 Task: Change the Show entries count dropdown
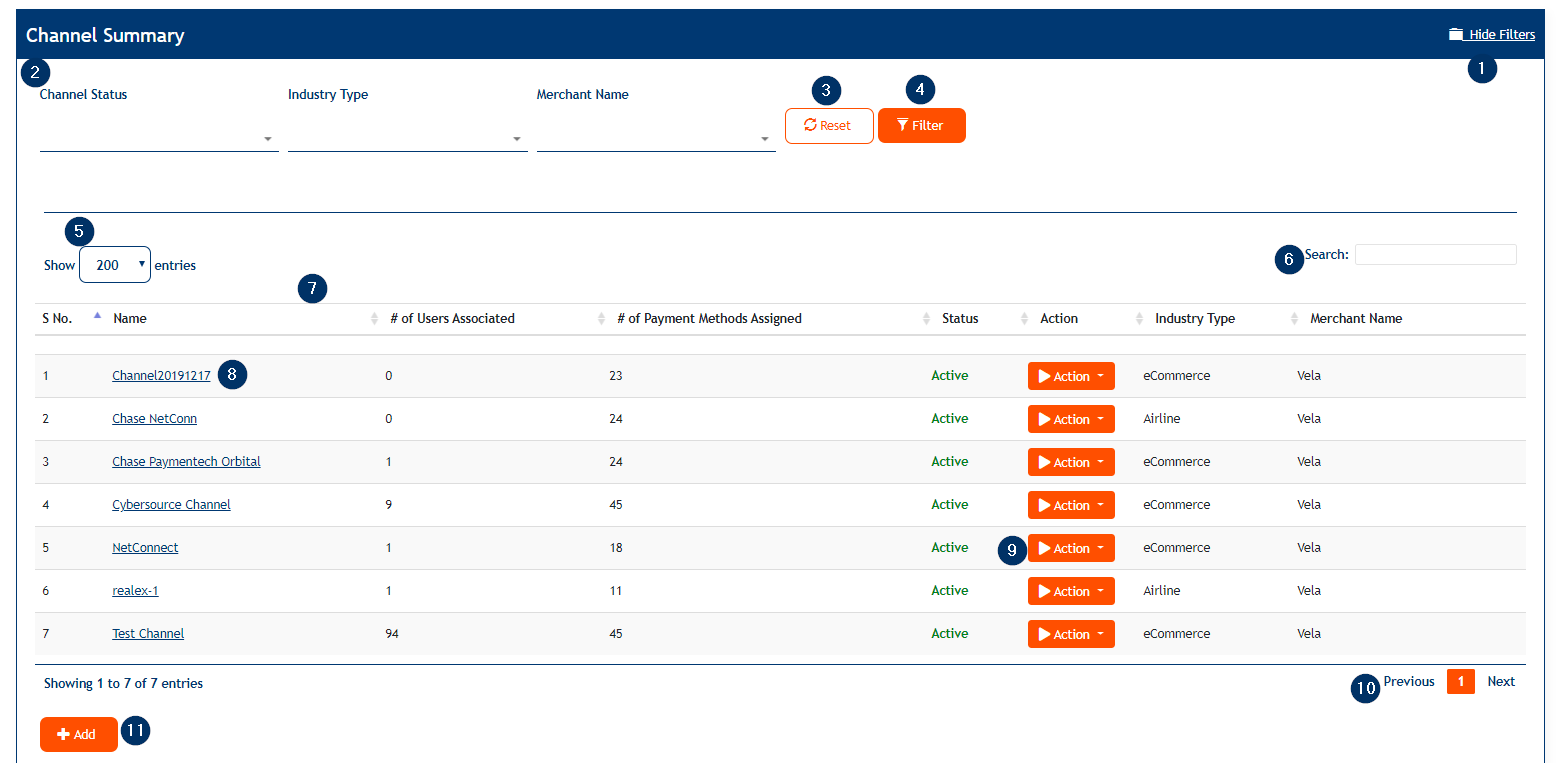tap(115, 265)
